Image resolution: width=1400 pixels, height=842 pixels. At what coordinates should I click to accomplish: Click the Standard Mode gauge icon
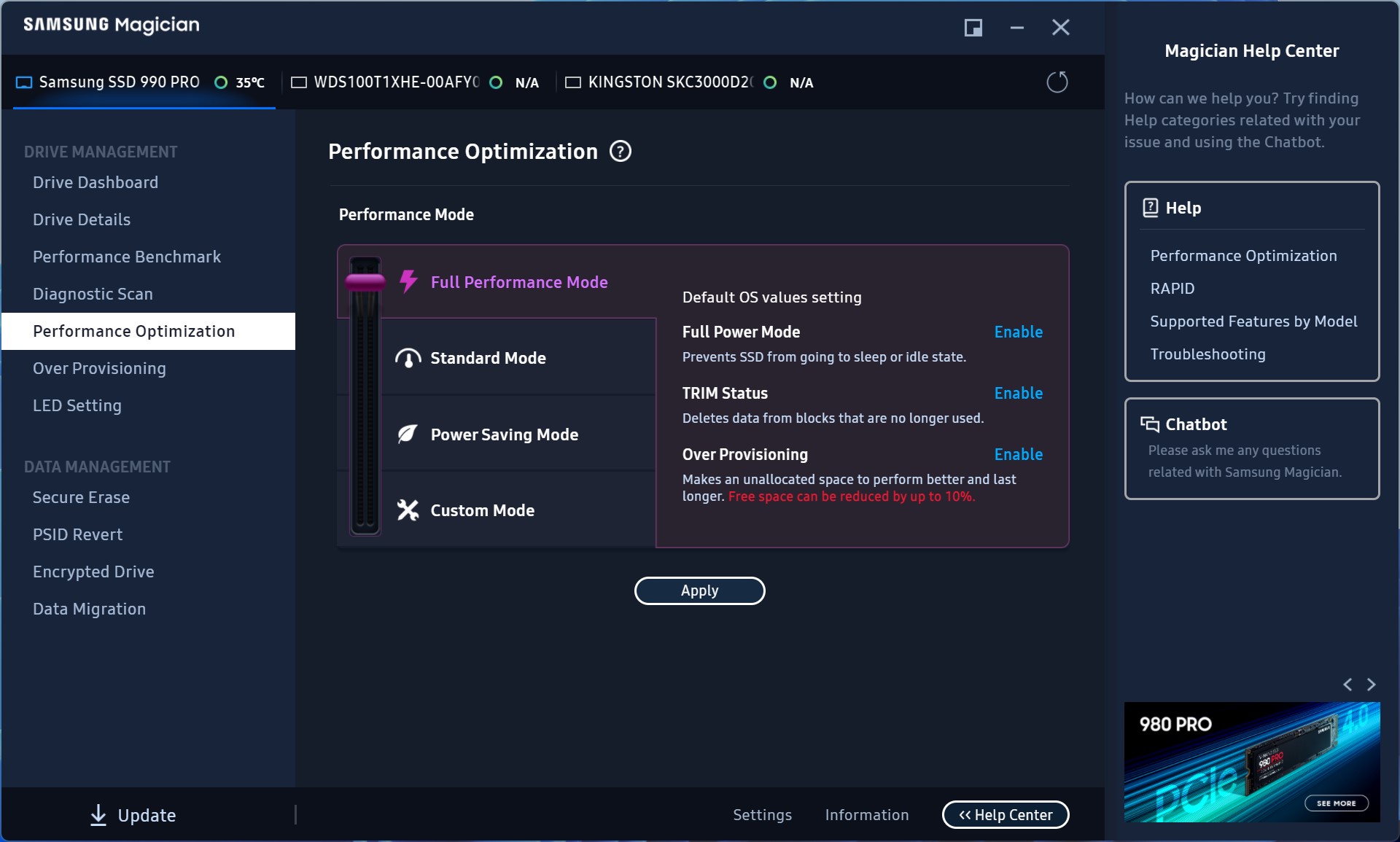pos(408,358)
